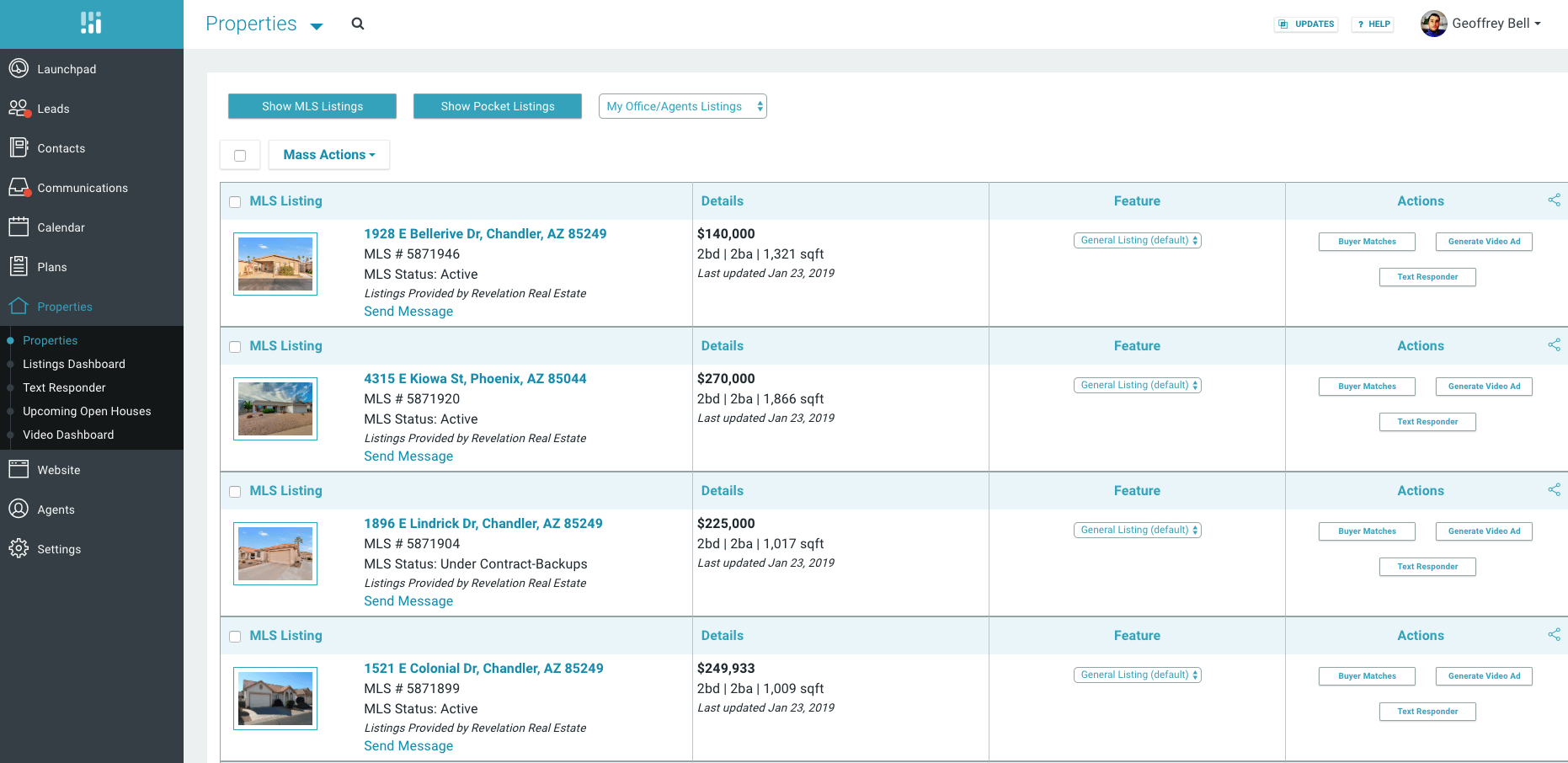Expand the Properties title dropdown arrow
Screen dimensions: 1568x763
pyautogui.click(x=317, y=27)
